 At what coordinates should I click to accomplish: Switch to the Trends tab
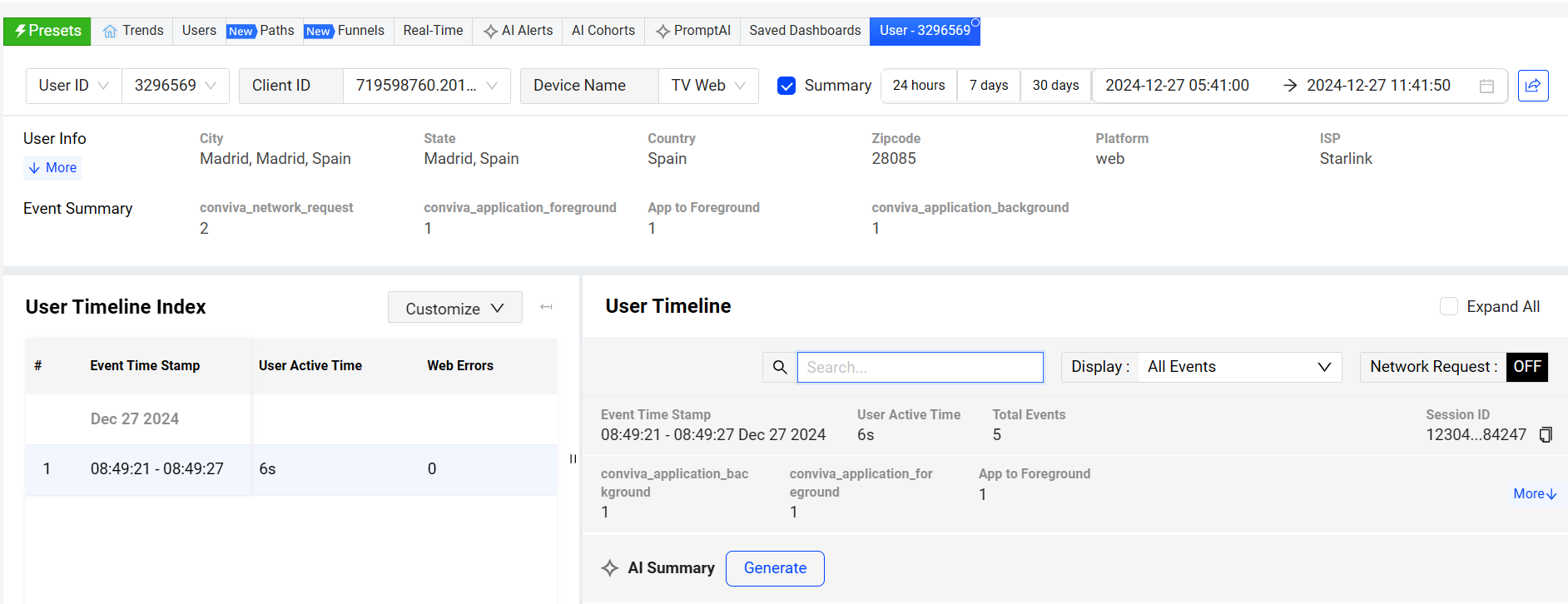click(133, 31)
